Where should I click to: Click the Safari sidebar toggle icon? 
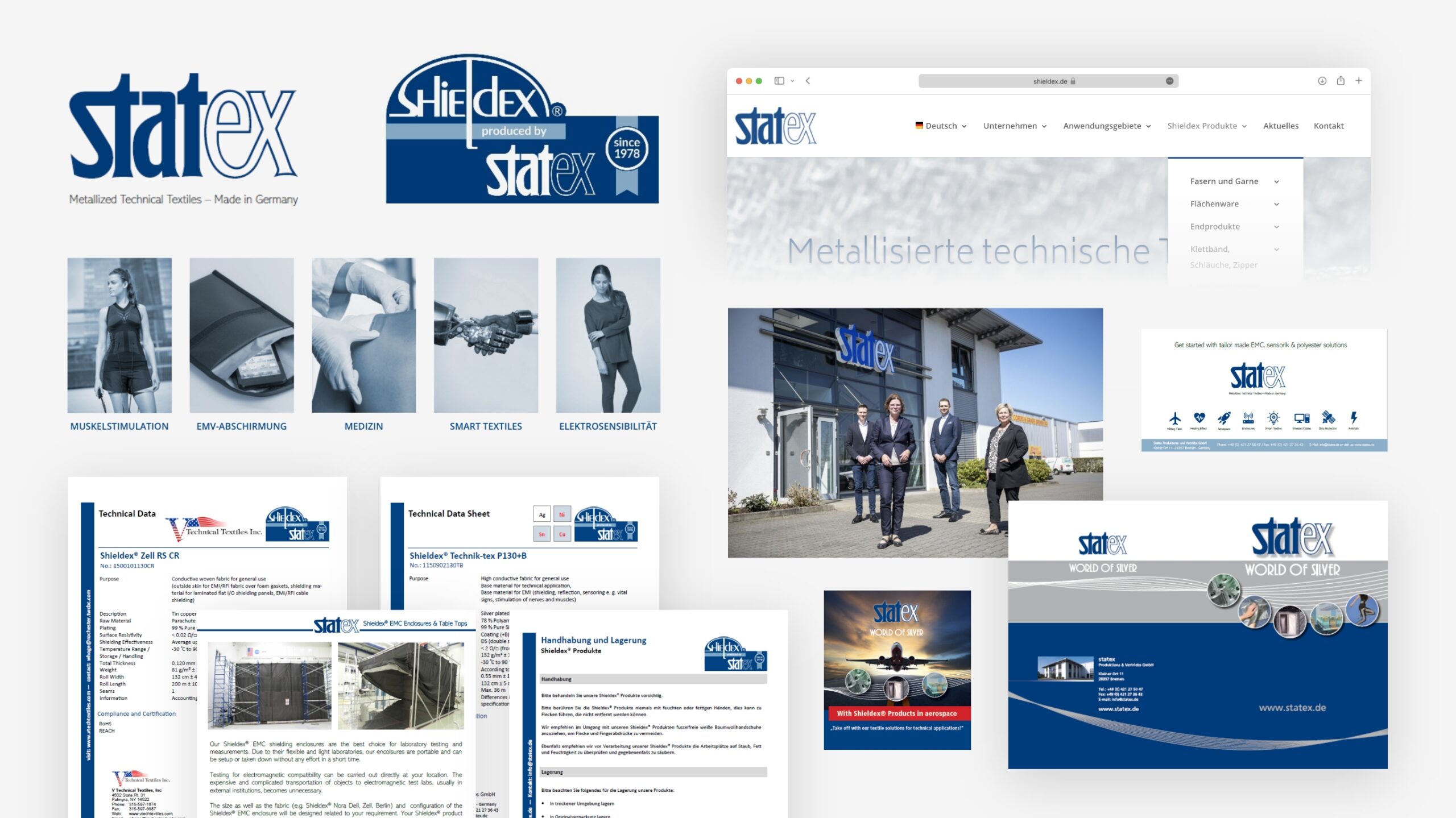pos(779,81)
